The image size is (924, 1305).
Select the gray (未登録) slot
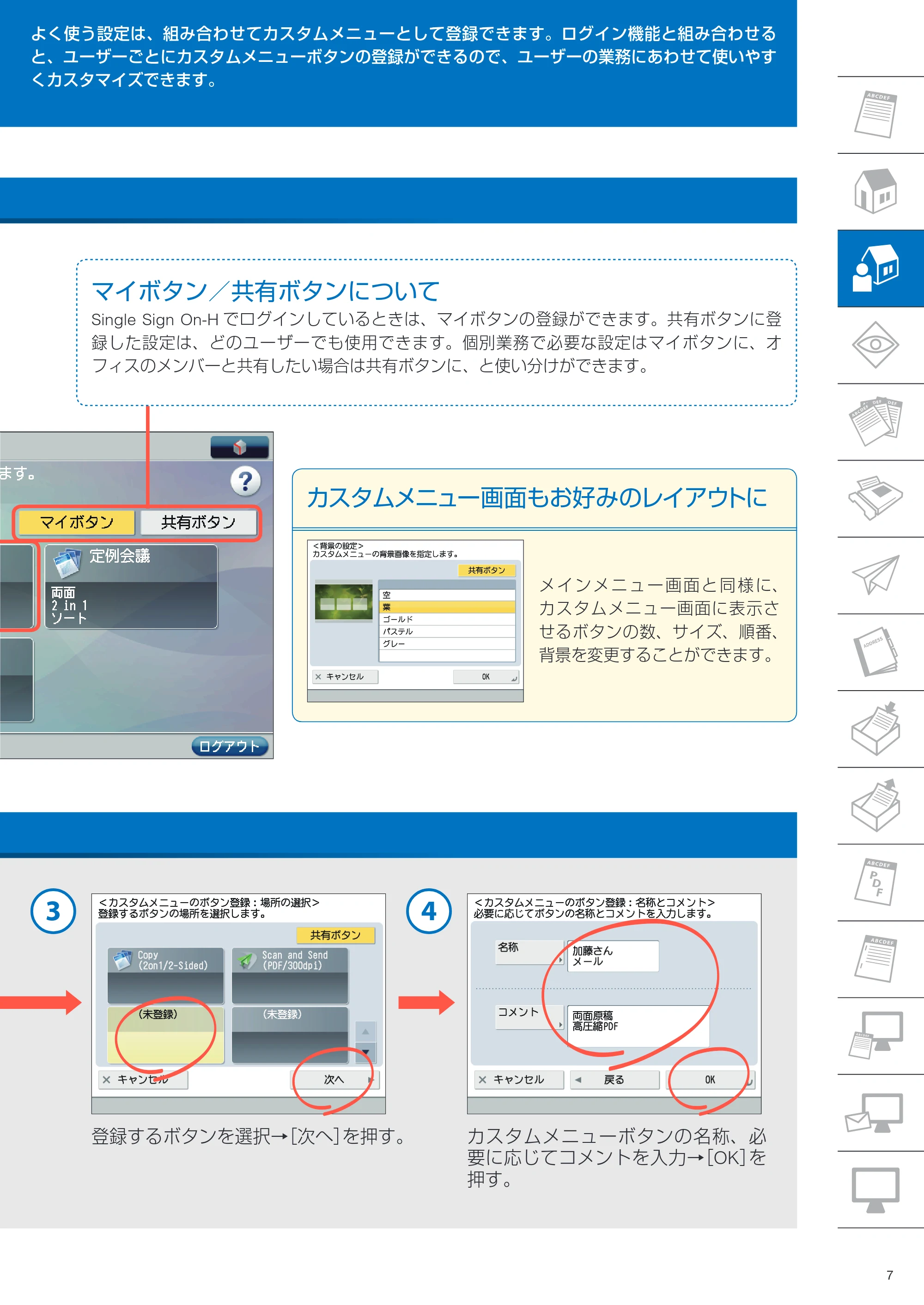tap(290, 1035)
